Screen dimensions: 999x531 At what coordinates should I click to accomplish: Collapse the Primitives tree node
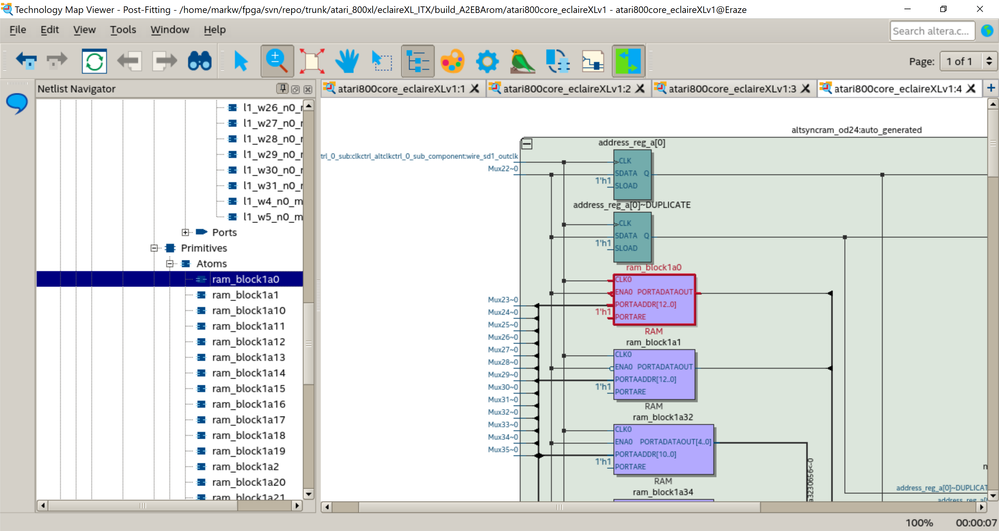(154, 248)
